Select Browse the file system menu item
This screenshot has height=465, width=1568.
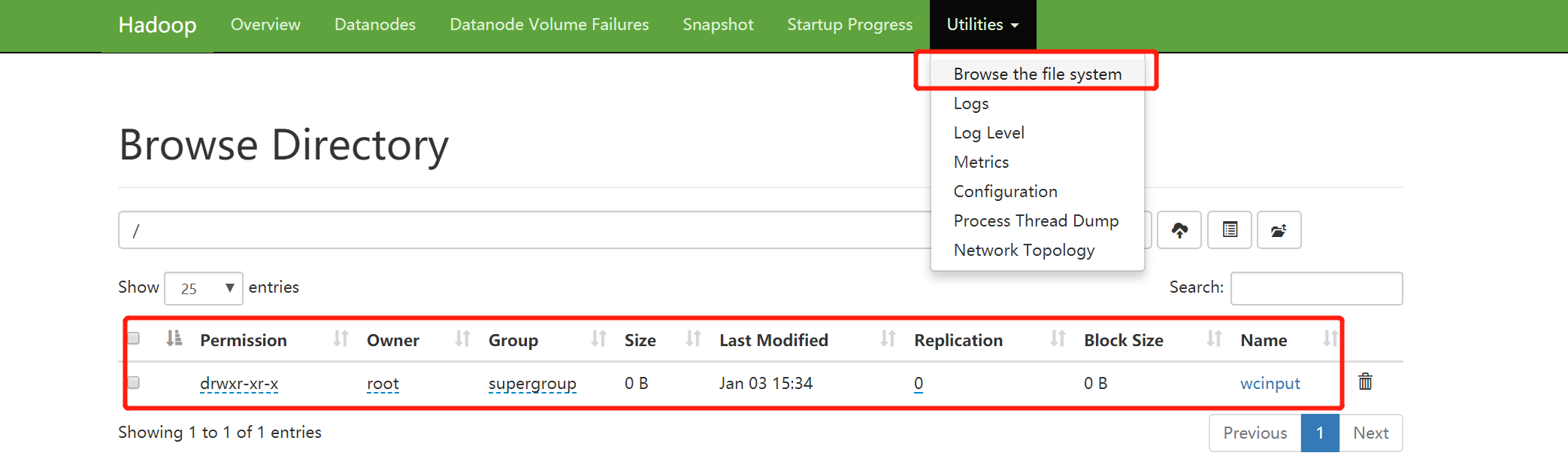(x=1037, y=74)
